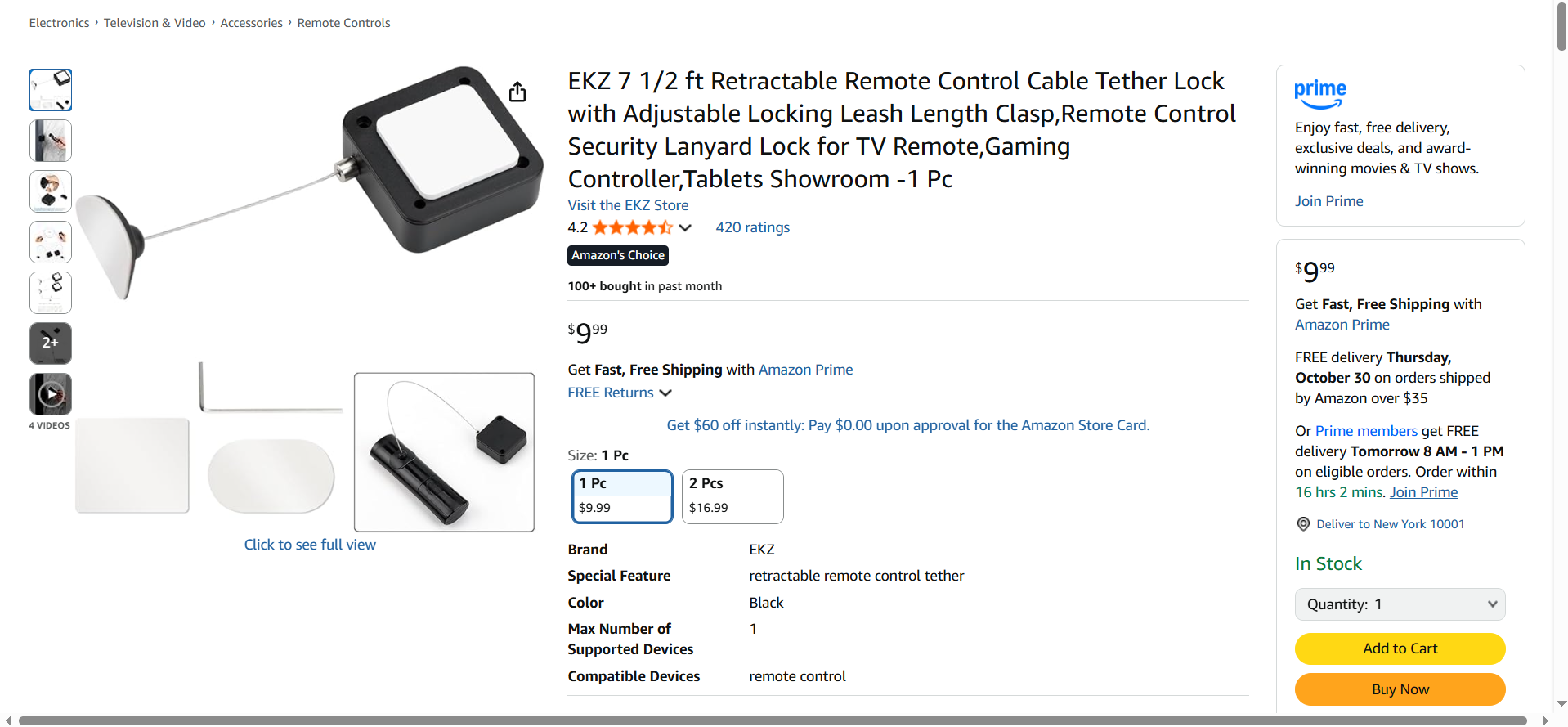Go to Television & Video breadcrumb
The height and width of the screenshot is (727, 1568).
click(x=155, y=23)
